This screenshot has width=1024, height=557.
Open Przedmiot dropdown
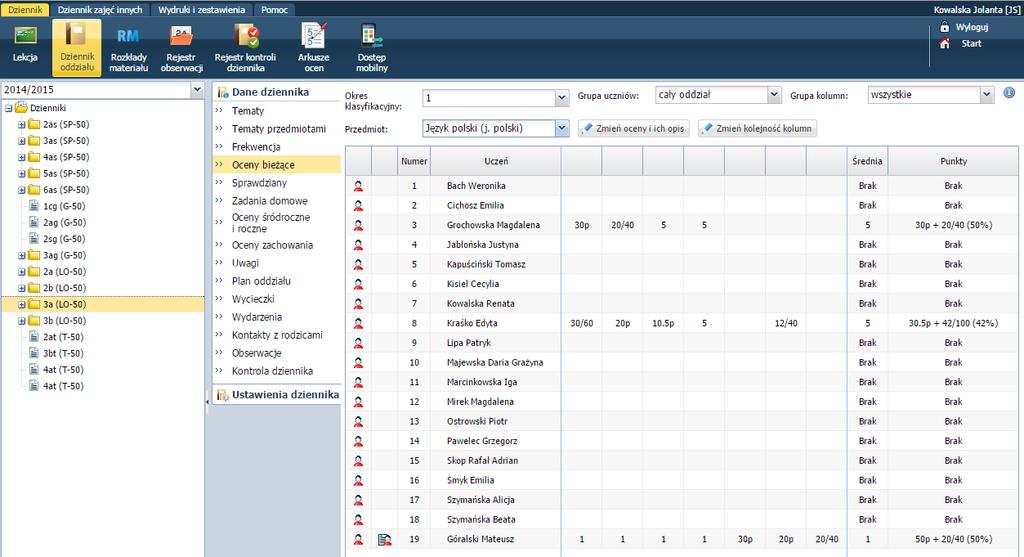[x=562, y=128]
